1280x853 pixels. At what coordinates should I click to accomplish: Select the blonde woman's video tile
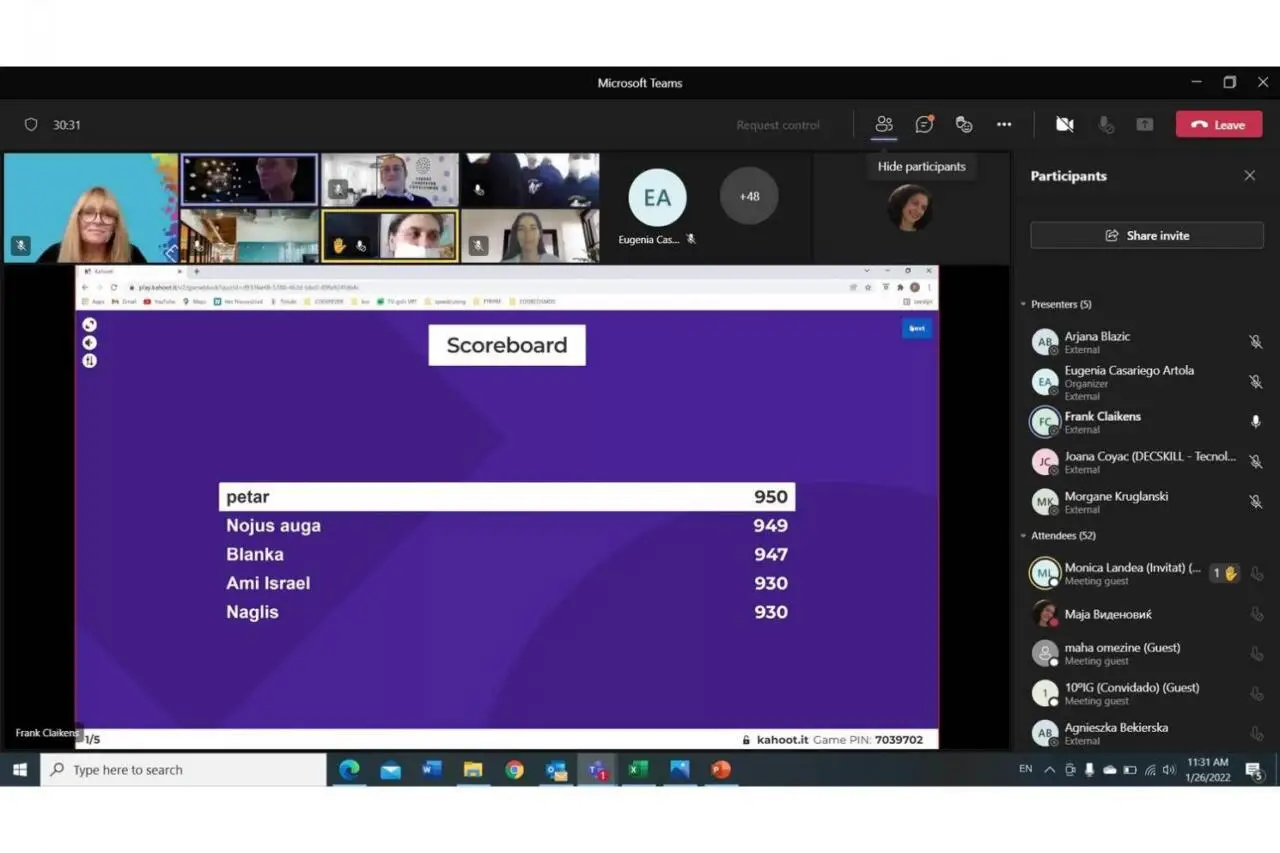coord(90,208)
